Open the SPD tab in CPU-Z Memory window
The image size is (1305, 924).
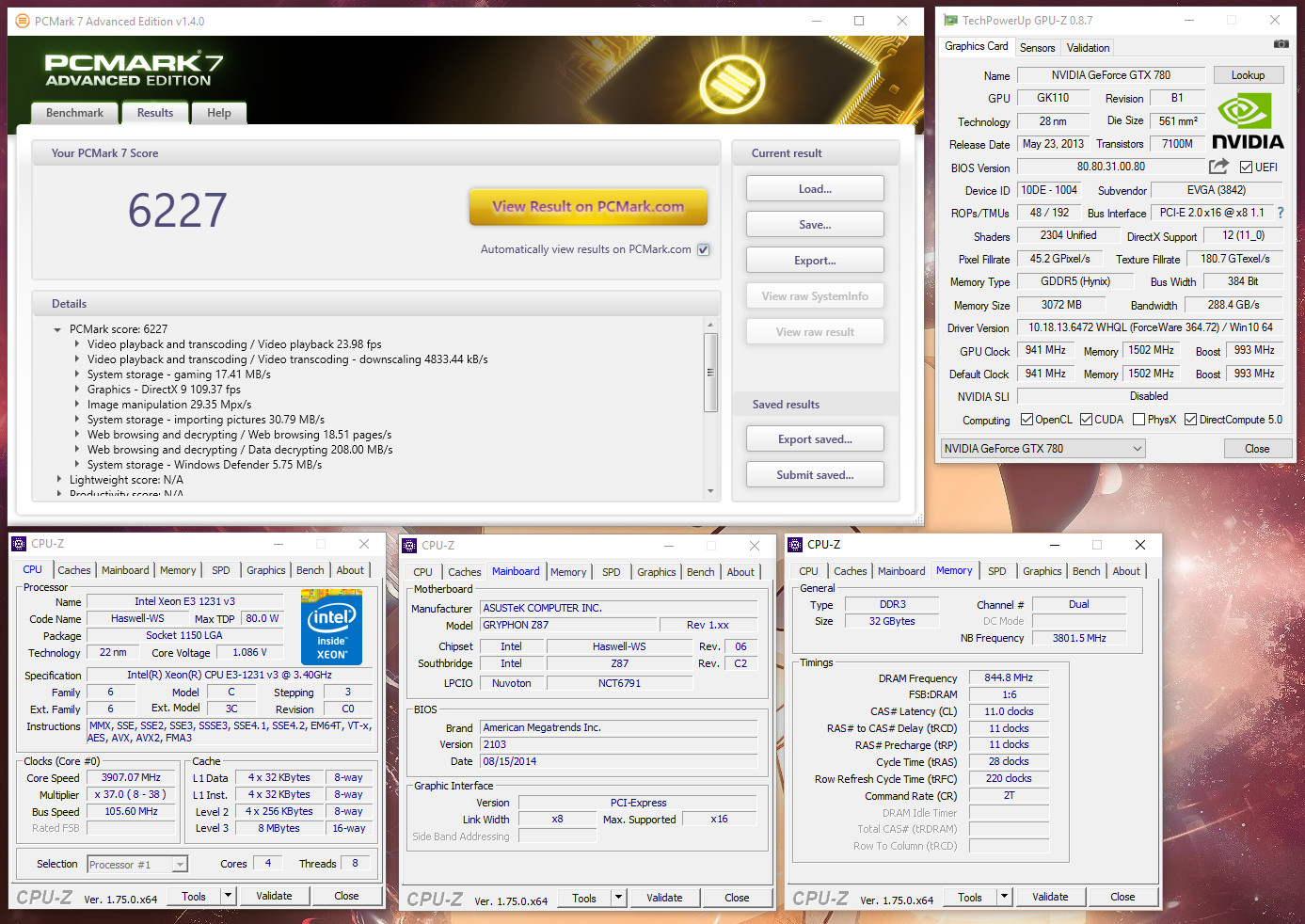(997, 571)
